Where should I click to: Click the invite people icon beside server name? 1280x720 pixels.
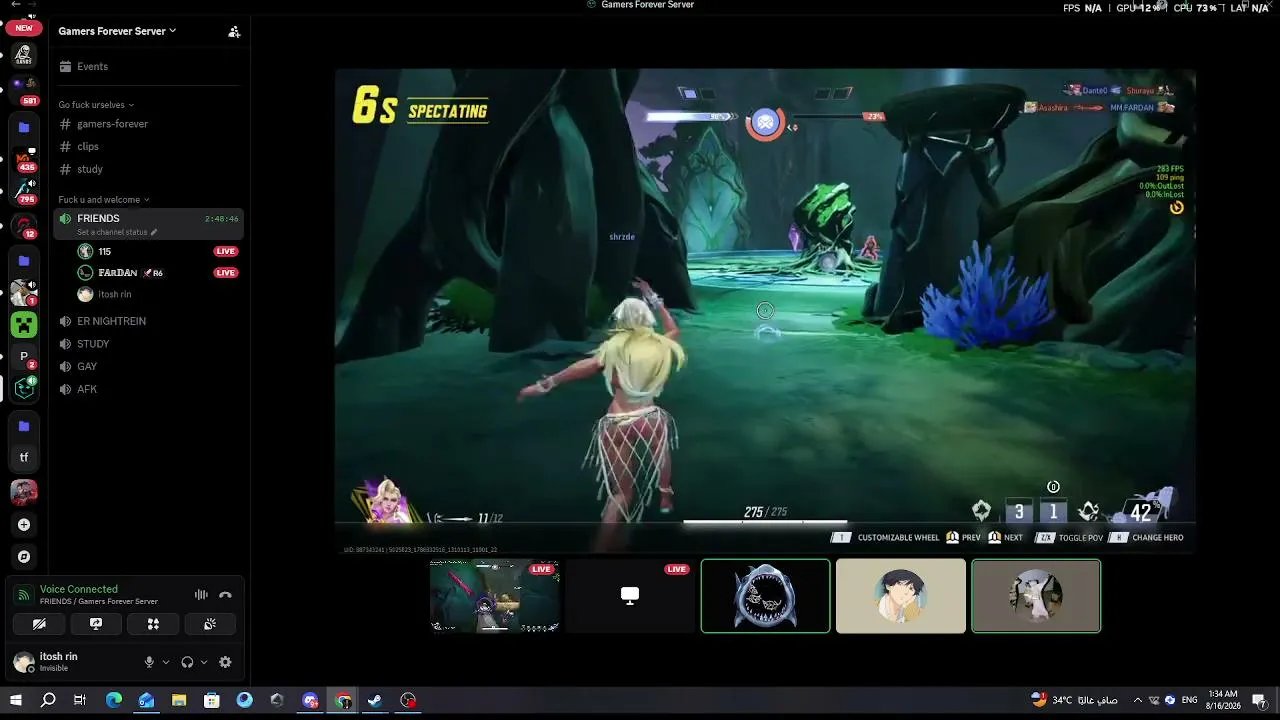[x=234, y=32]
